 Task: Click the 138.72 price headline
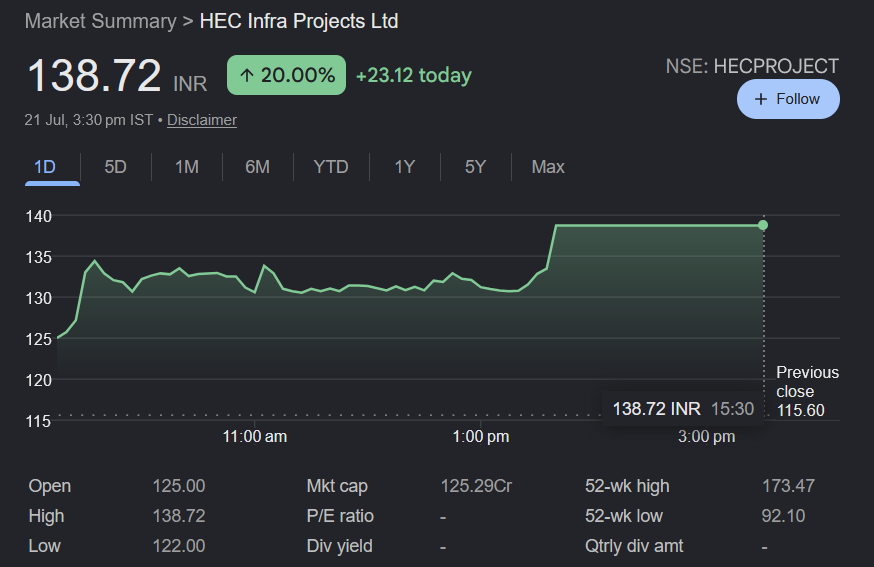coord(94,75)
